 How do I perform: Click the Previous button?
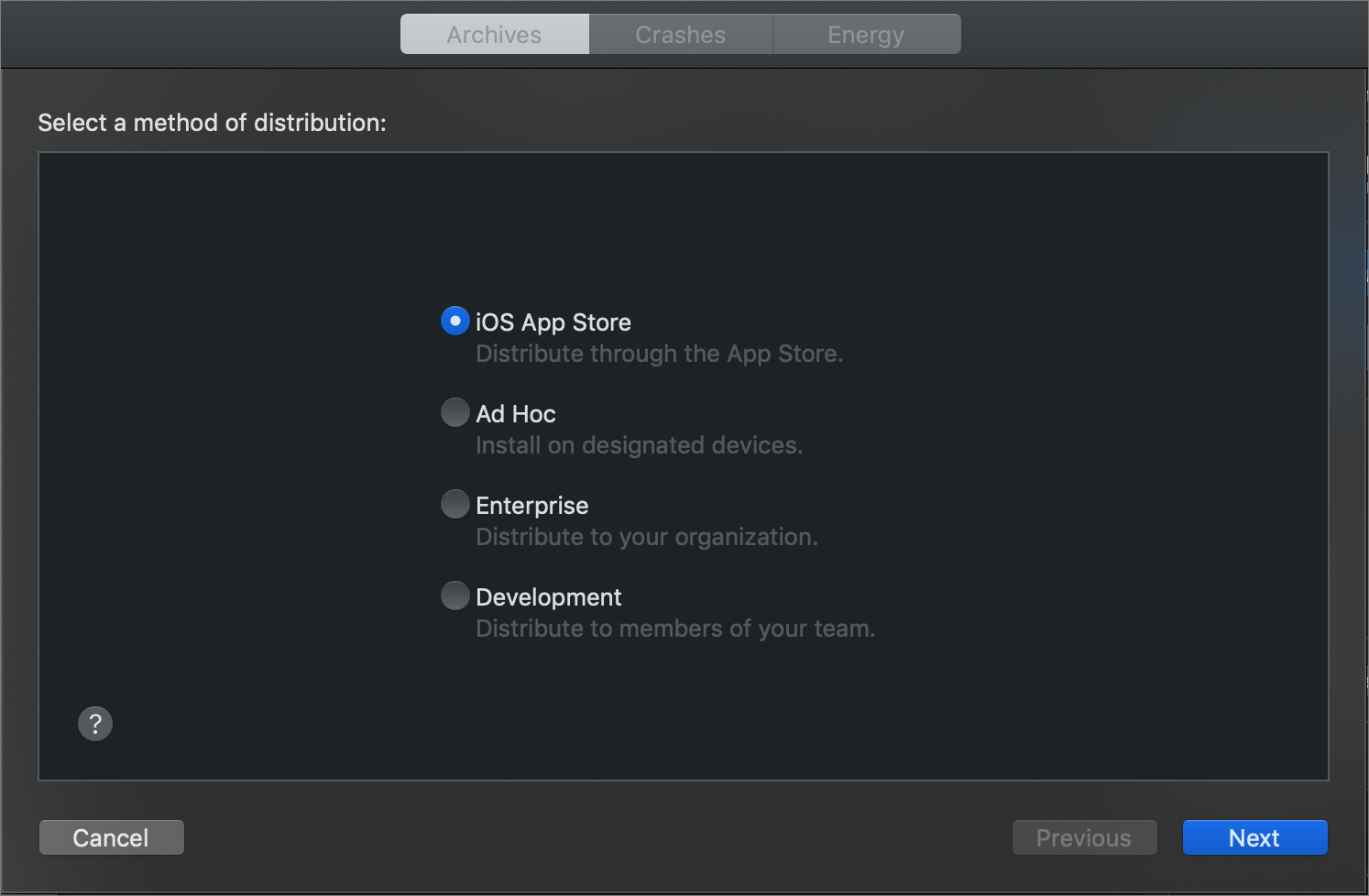[1085, 837]
